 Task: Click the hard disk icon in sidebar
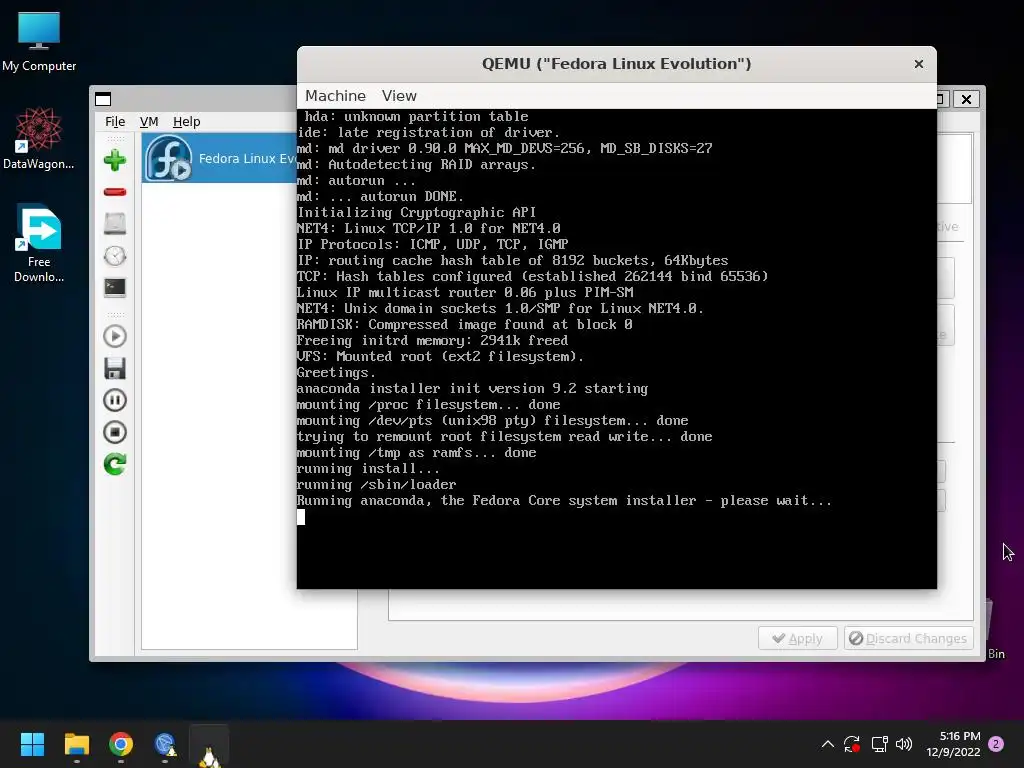(x=115, y=223)
